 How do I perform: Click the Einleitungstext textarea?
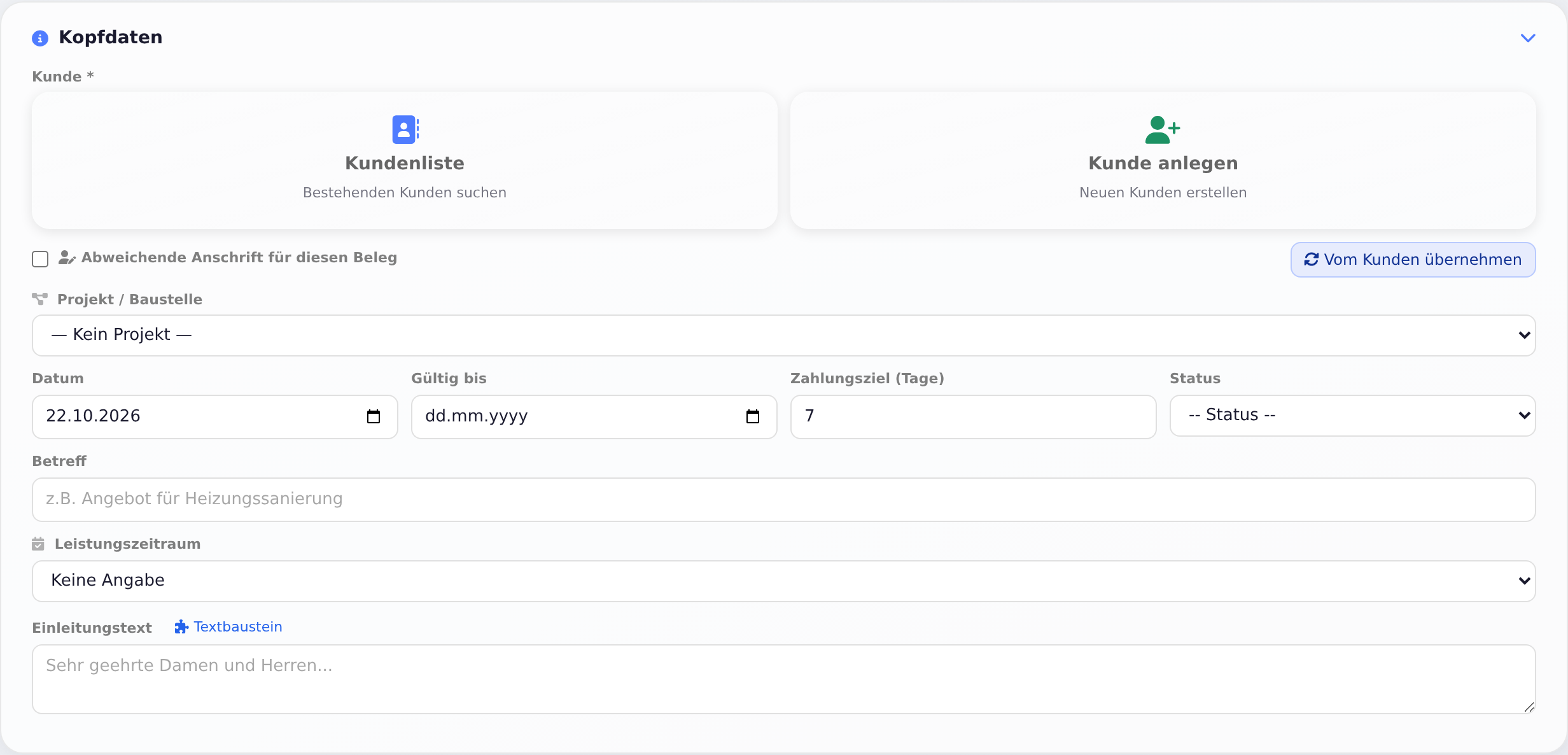(x=783, y=679)
